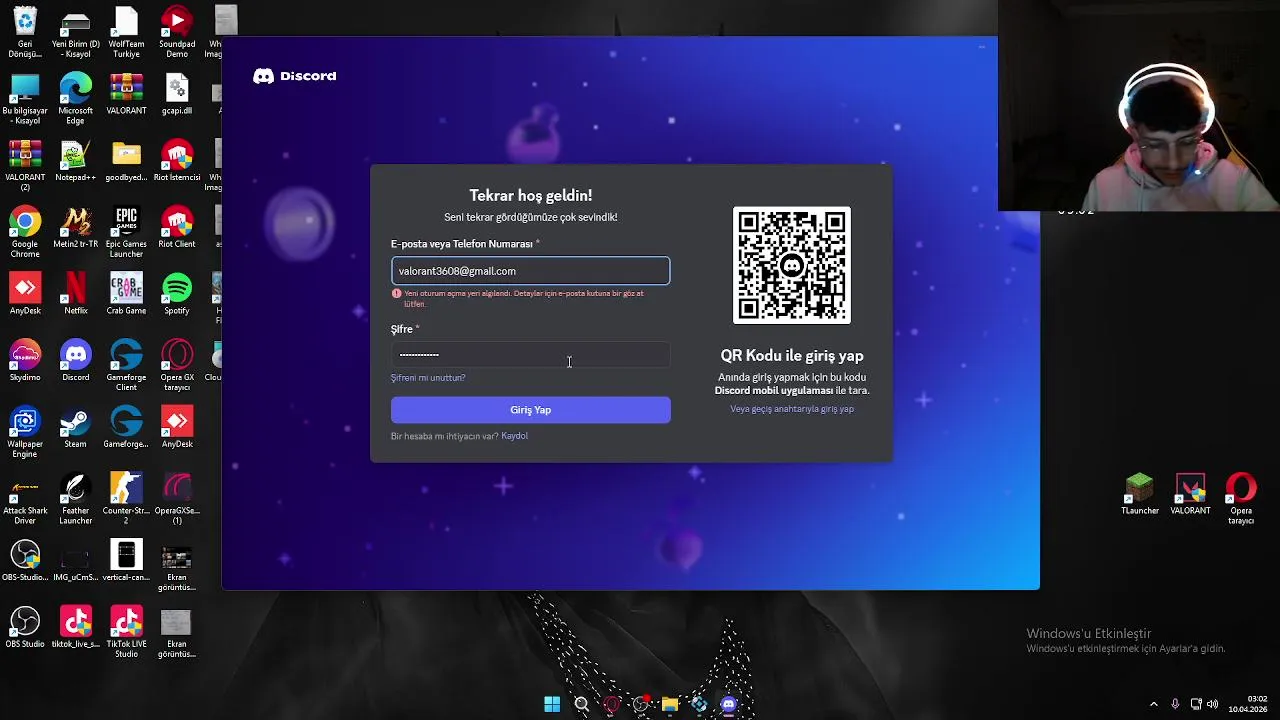Click the 'Şifreni mi unuttun?' link
The width and height of the screenshot is (1280, 720).
click(x=428, y=378)
